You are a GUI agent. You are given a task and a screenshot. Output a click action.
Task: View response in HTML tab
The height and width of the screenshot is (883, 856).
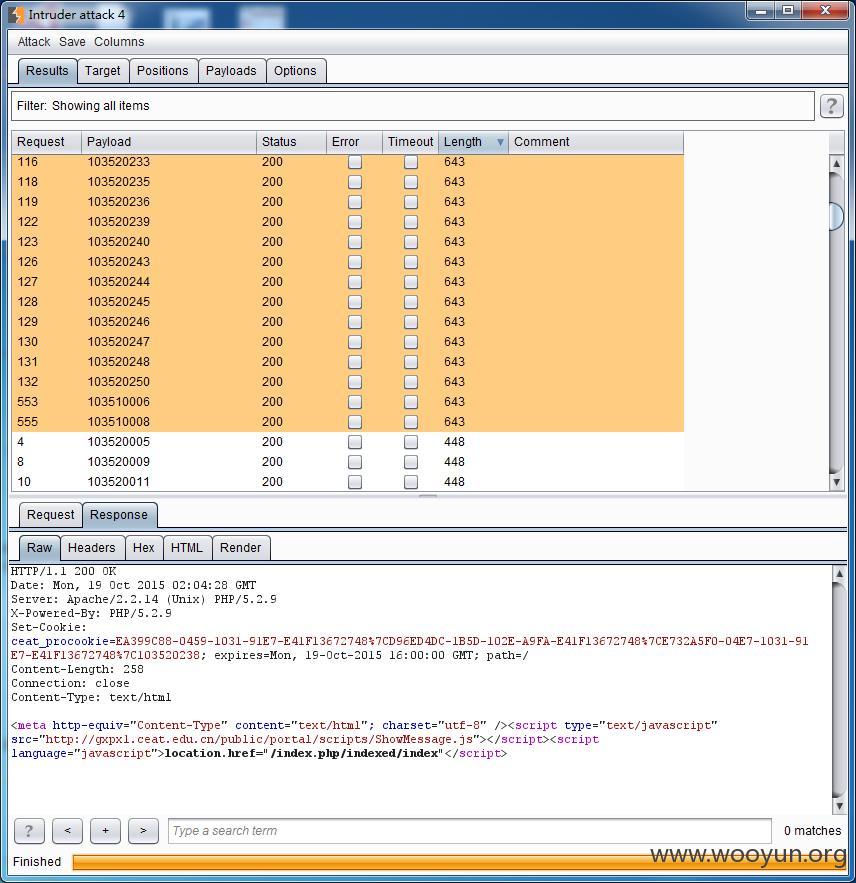(187, 548)
